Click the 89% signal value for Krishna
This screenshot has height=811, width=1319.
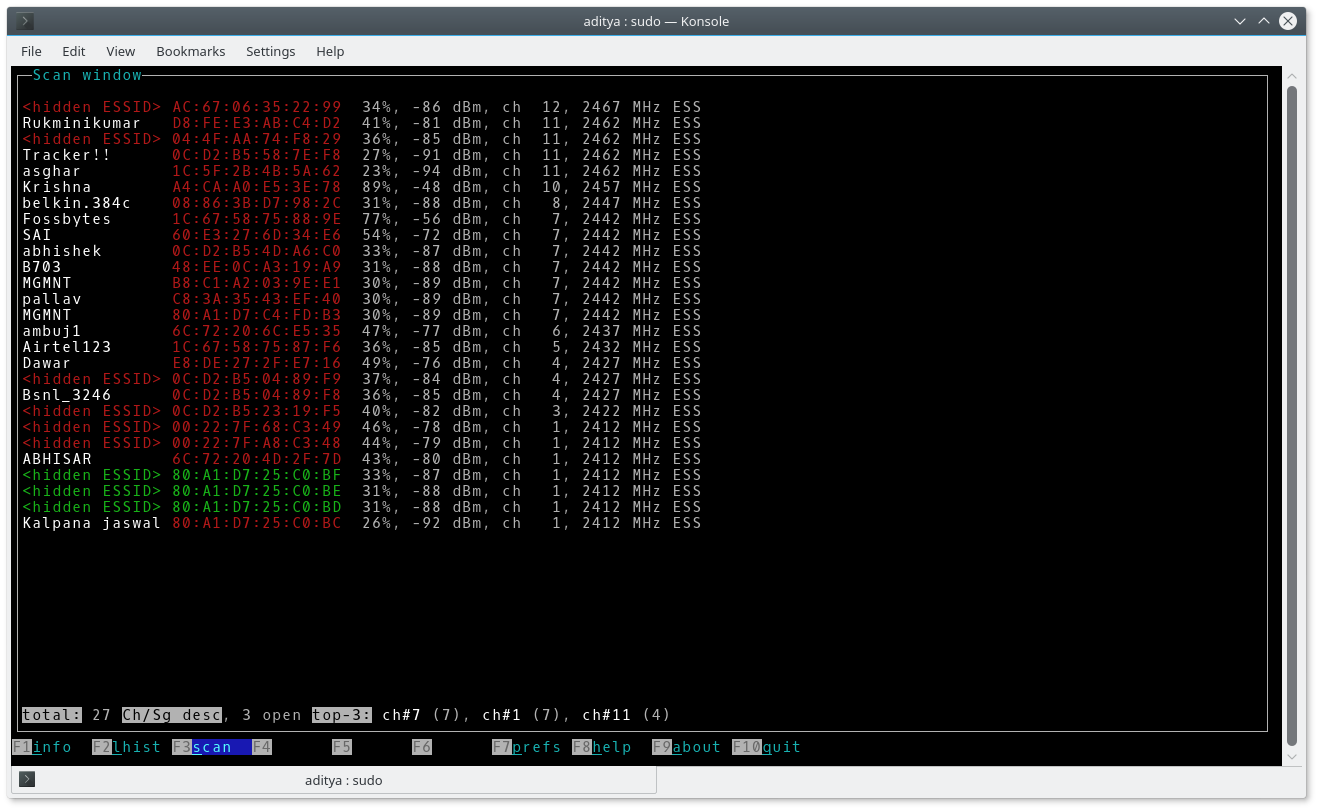coord(377,187)
